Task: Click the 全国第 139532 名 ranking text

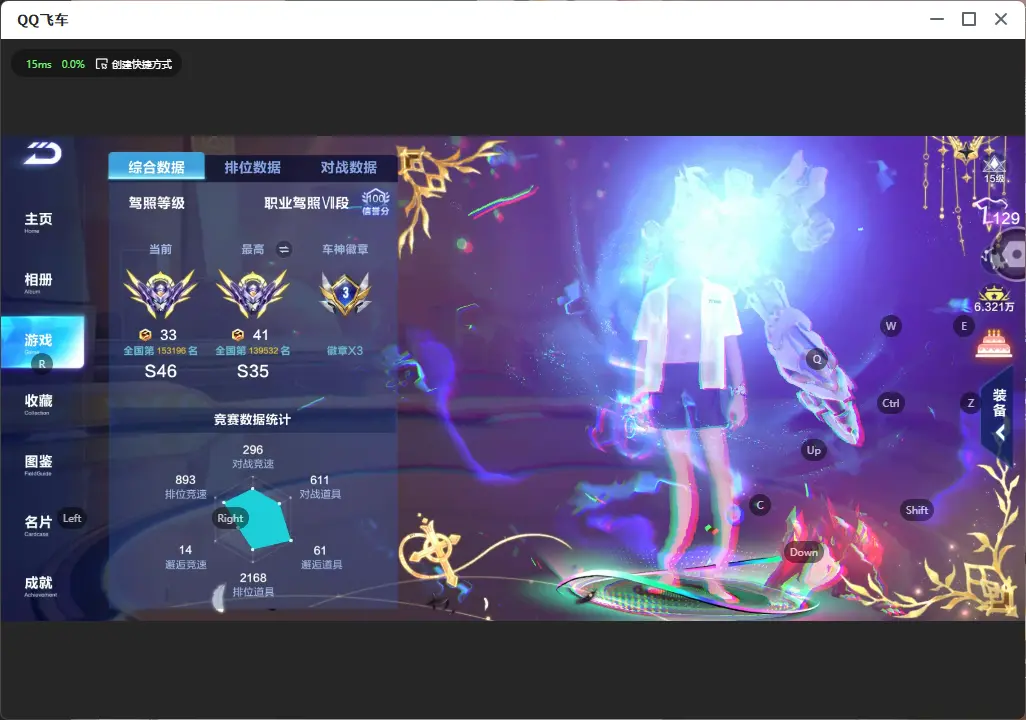Action: [253, 351]
